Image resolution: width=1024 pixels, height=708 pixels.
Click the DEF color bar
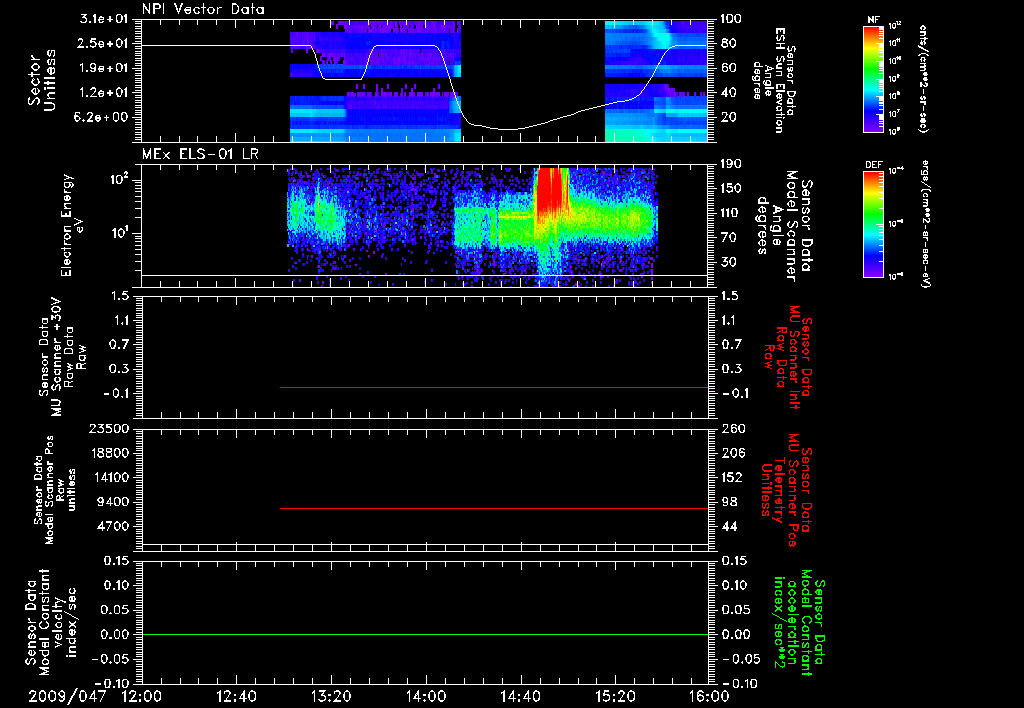(873, 224)
